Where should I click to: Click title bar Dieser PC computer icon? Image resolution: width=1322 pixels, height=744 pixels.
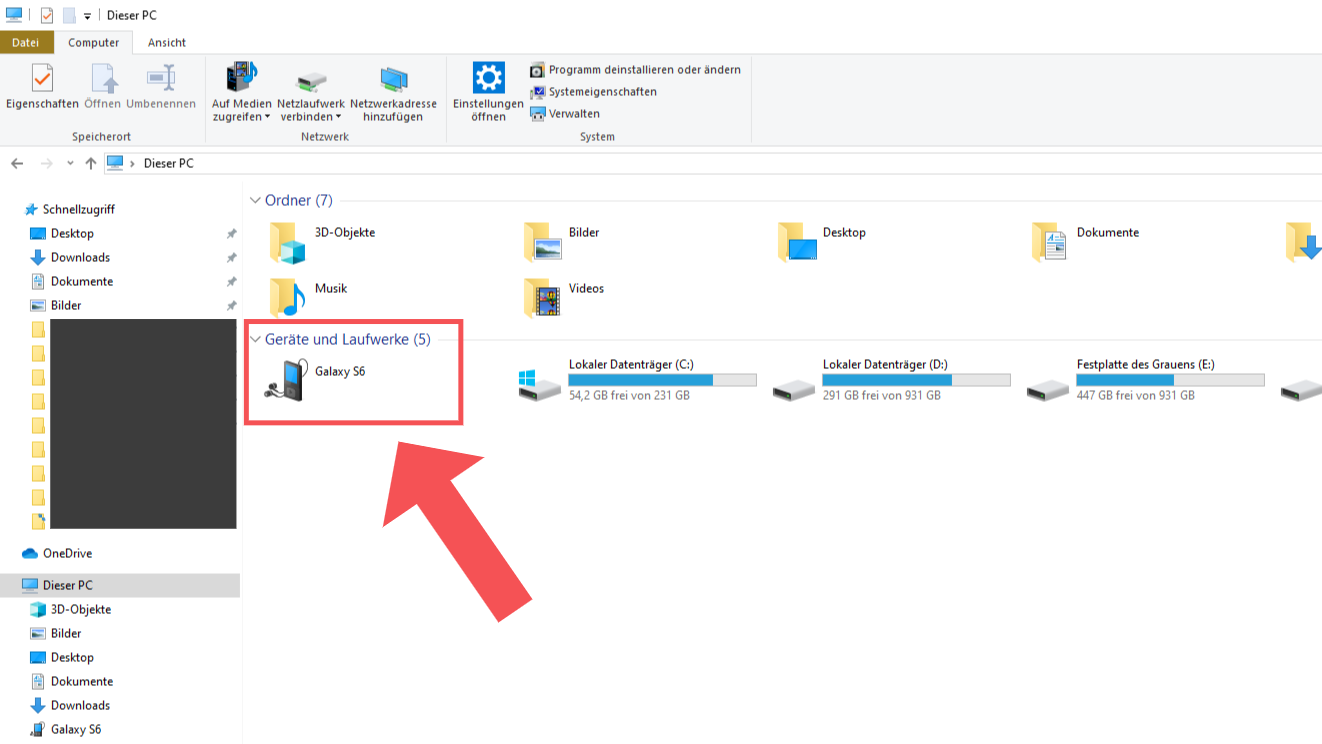[14, 16]
